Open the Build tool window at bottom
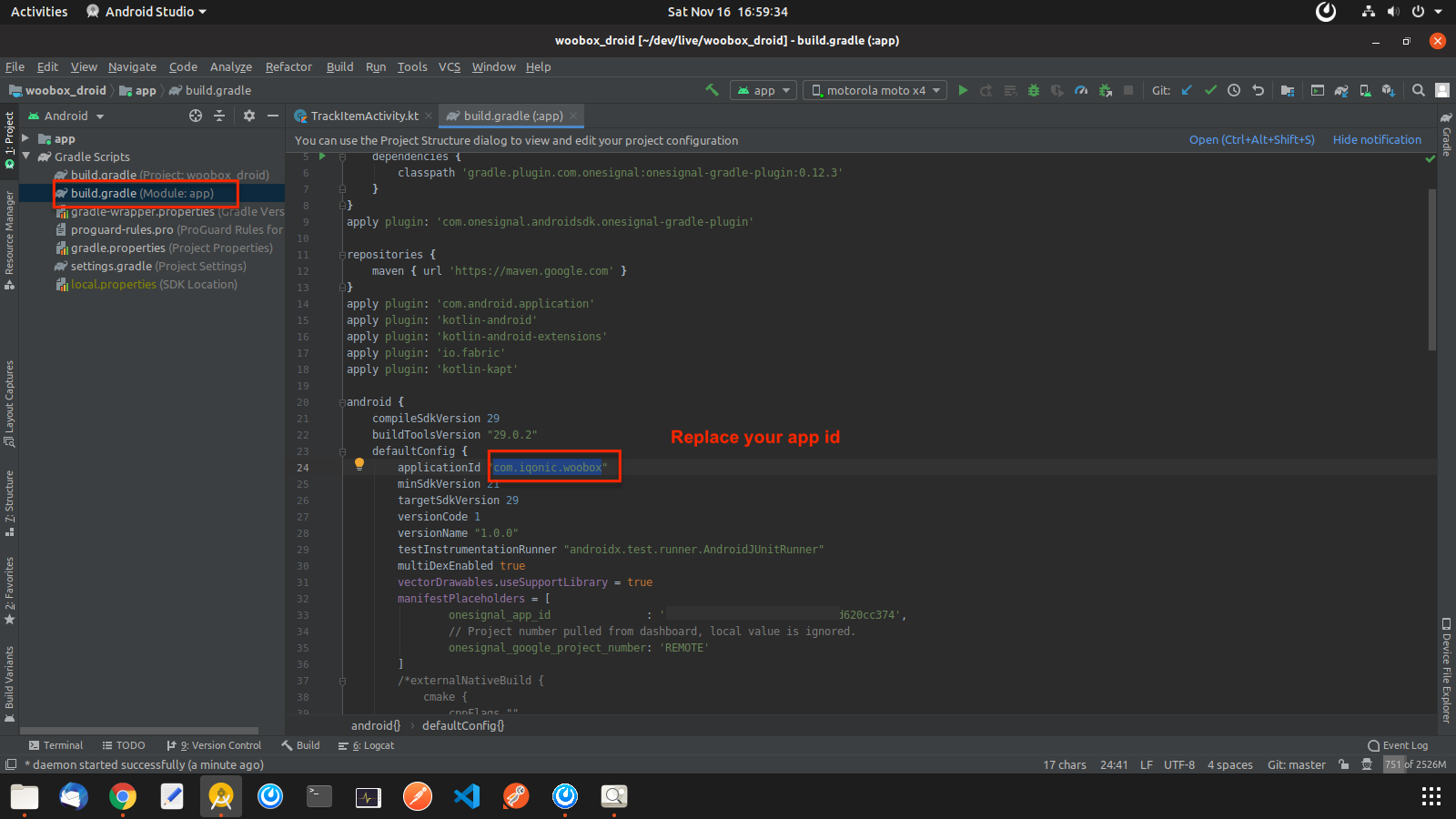 point(300,745)
